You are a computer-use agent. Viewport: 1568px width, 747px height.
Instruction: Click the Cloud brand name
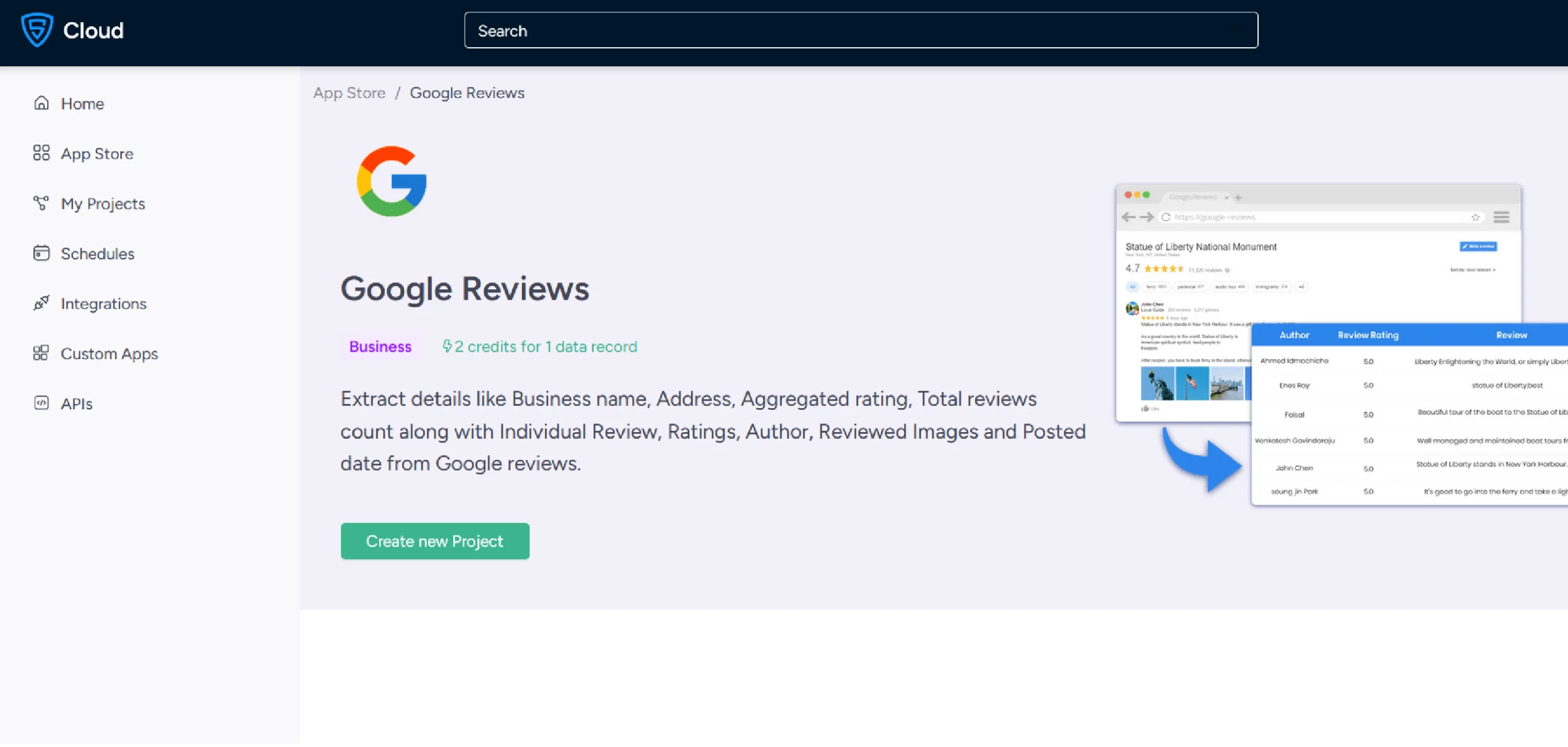pyautogui.click(x=93, y=30)
